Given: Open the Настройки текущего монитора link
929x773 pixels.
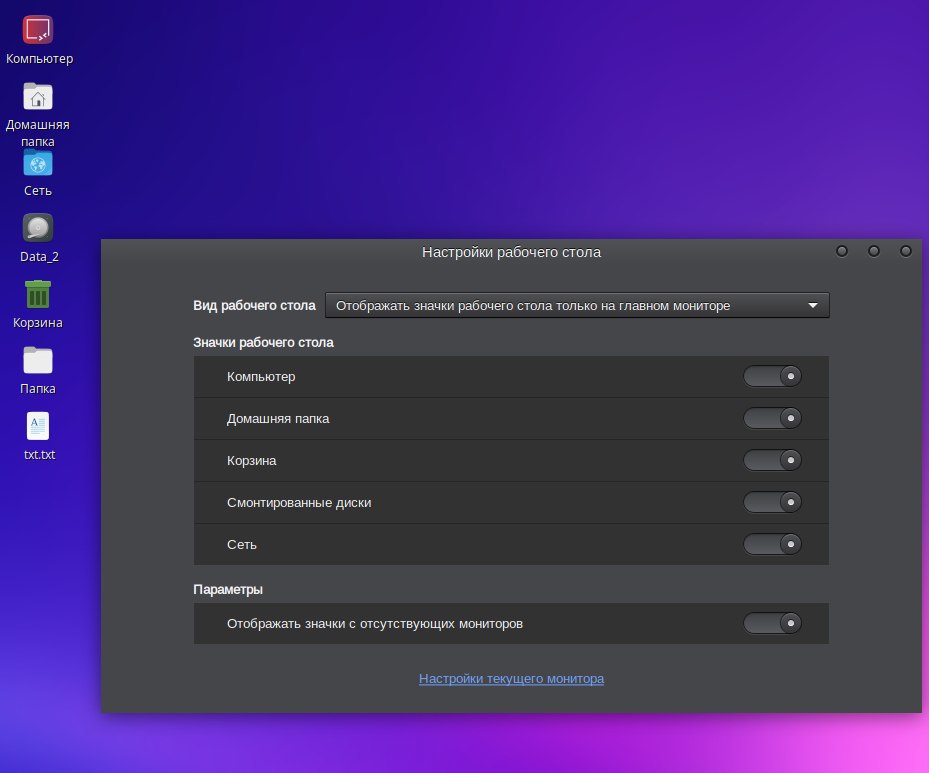Looking at the screenshot, I should (511, 679).
